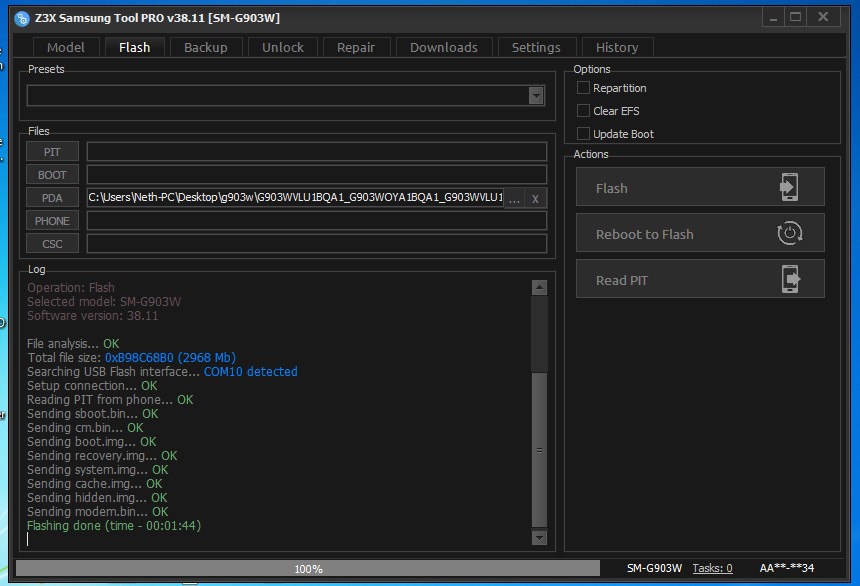Screen dimensions: 860x586
Task: Click the power-cycle icon on Reboot to Flash
Action: (790, 233)
